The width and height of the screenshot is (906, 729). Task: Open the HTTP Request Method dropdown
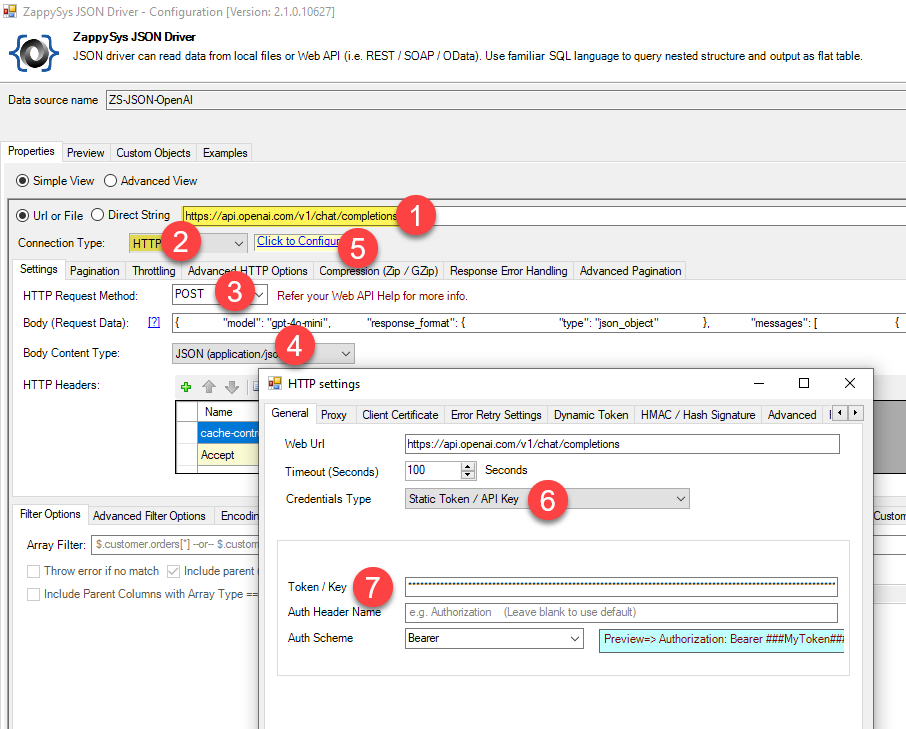[x=260, y=295]
